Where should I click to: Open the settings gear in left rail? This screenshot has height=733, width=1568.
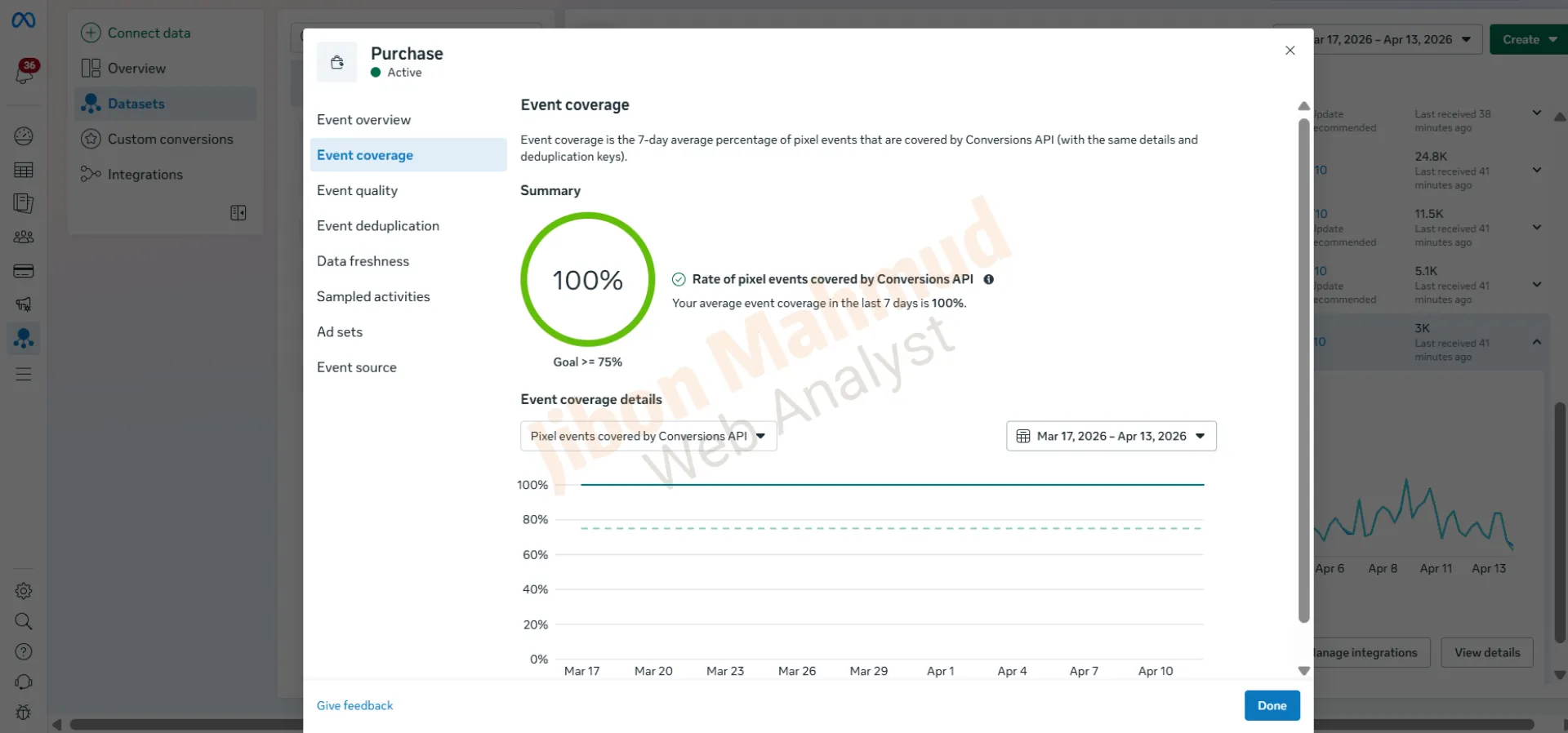pos(24,590)
